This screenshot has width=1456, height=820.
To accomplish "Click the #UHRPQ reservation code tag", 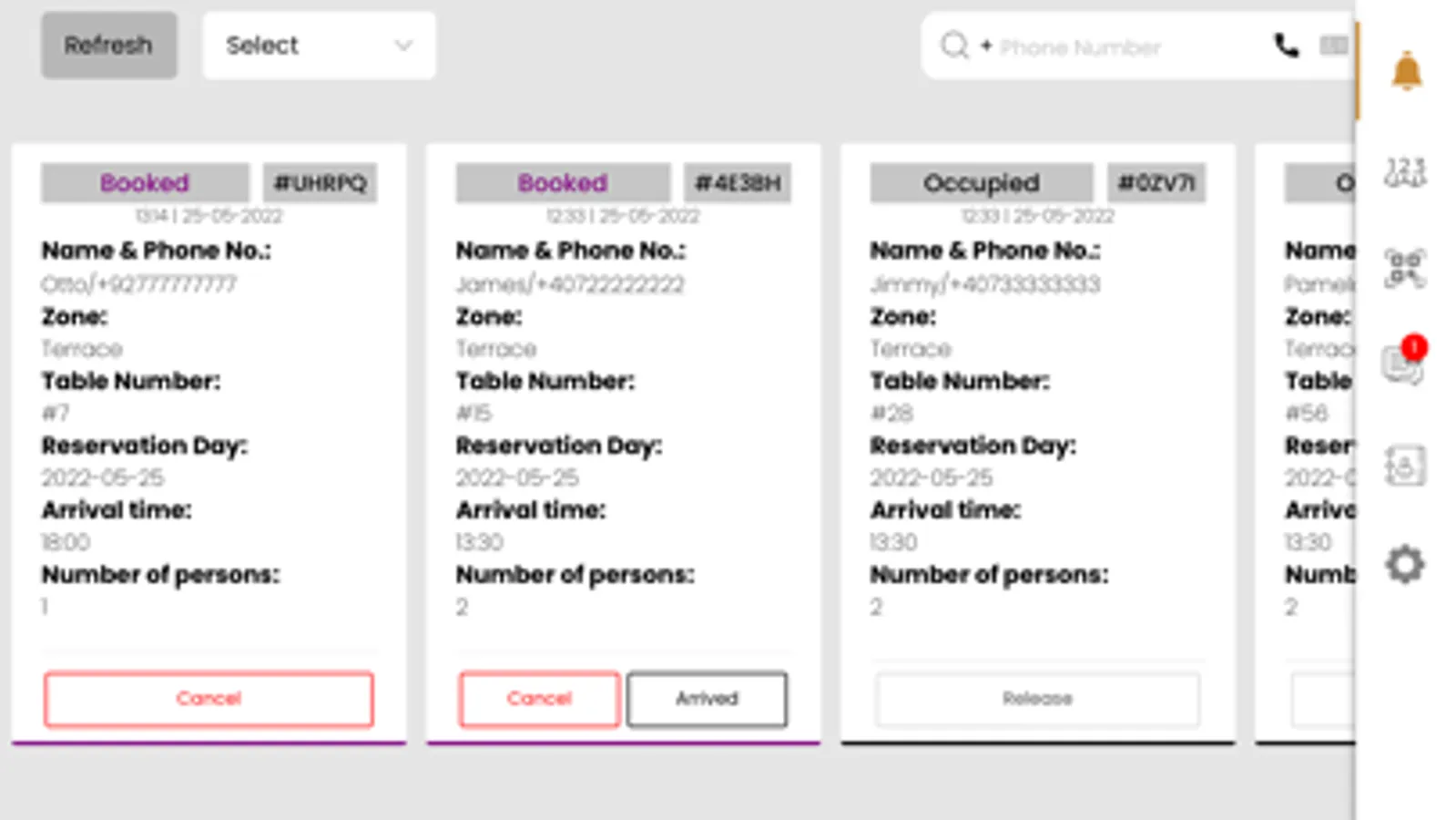I will (x=321, y=183).
